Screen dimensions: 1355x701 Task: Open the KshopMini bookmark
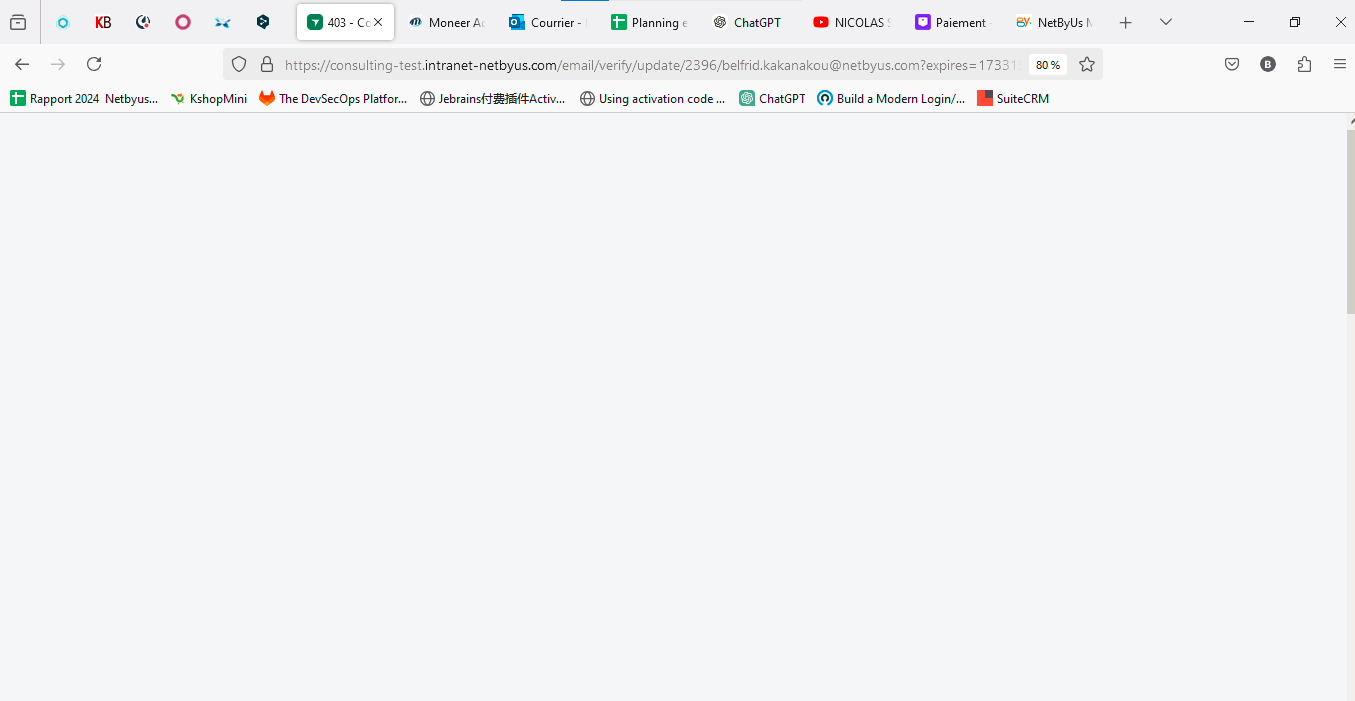click(x=208, y=98)
